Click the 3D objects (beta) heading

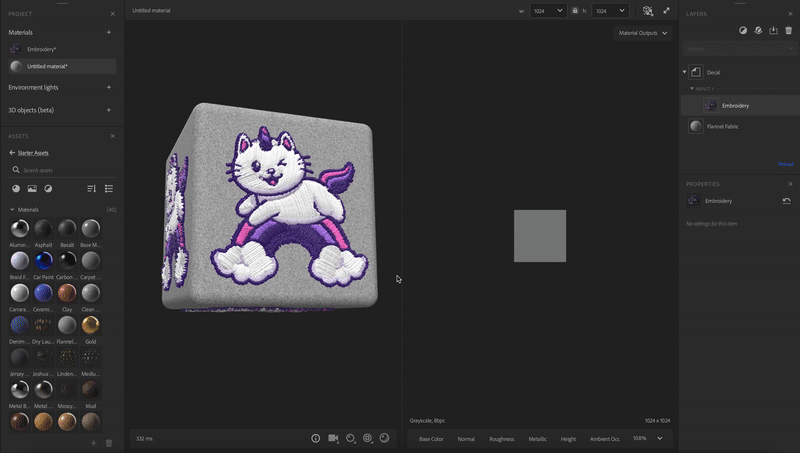coord(31,110)
